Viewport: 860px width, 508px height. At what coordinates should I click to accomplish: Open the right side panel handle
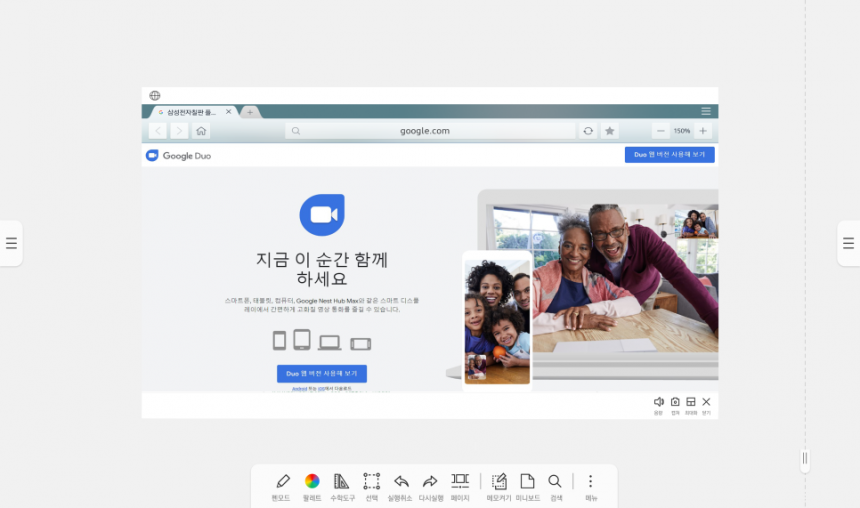(848, 243)
